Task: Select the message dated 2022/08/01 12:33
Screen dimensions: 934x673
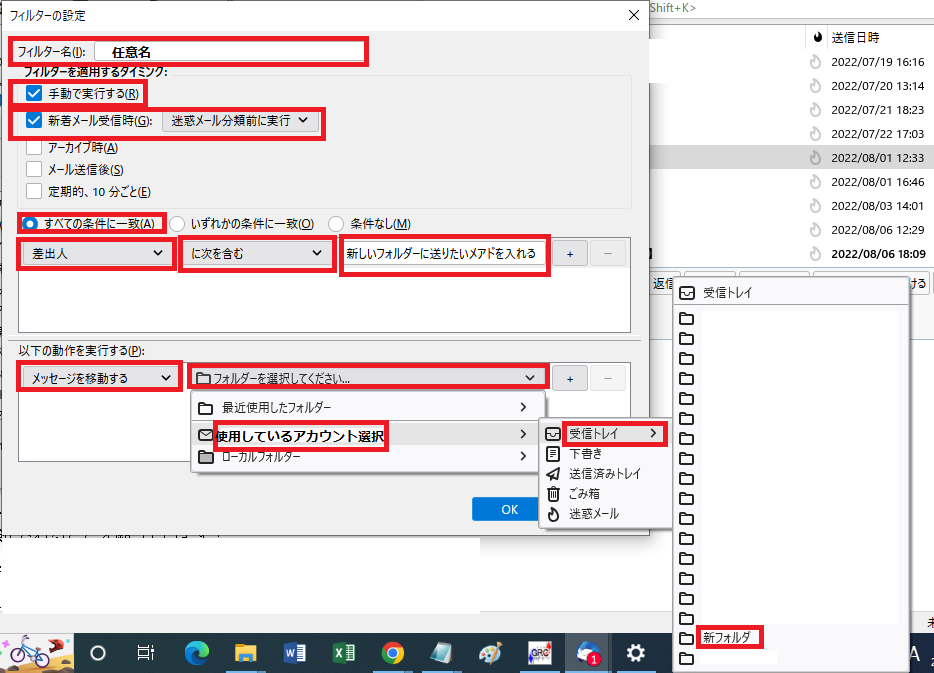Action: coord(878,158)
